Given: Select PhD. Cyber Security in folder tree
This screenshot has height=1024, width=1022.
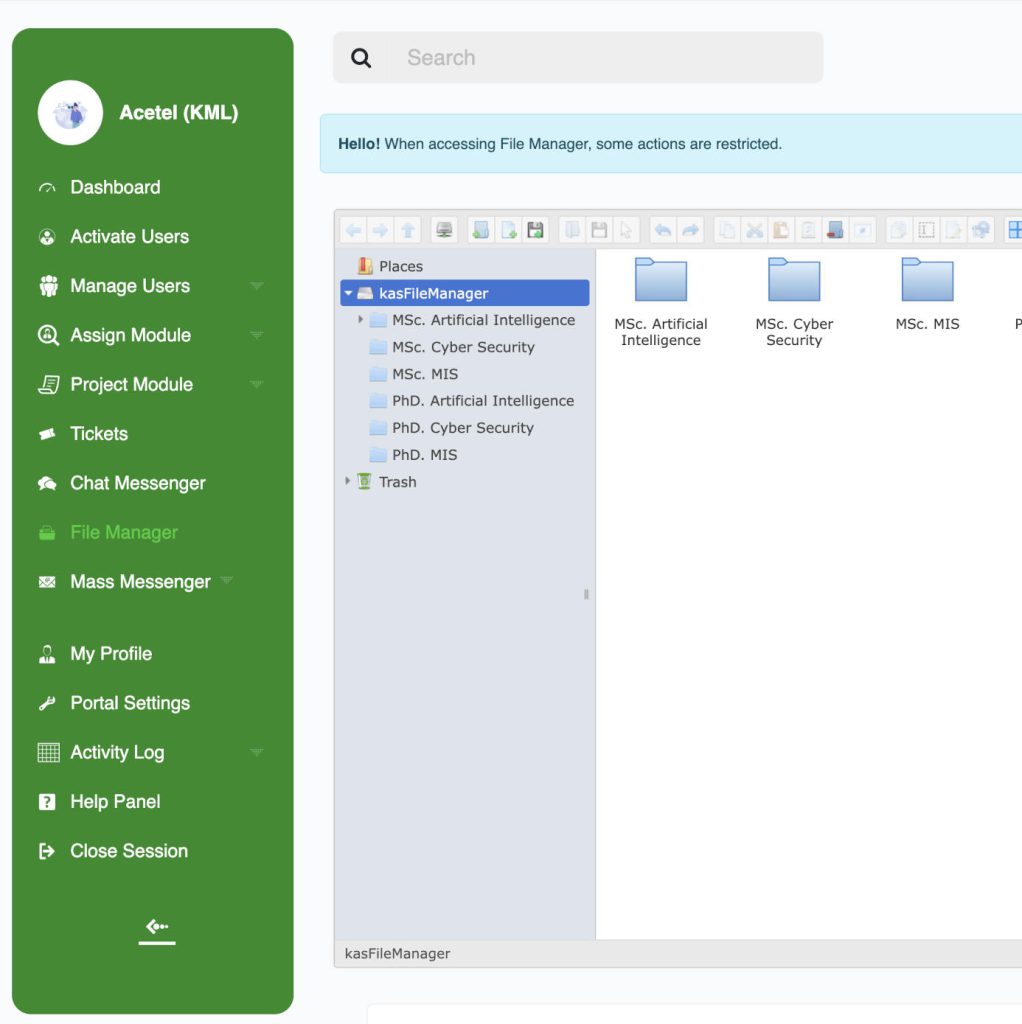Looking at the screenshot, I should tap(462, 428).
